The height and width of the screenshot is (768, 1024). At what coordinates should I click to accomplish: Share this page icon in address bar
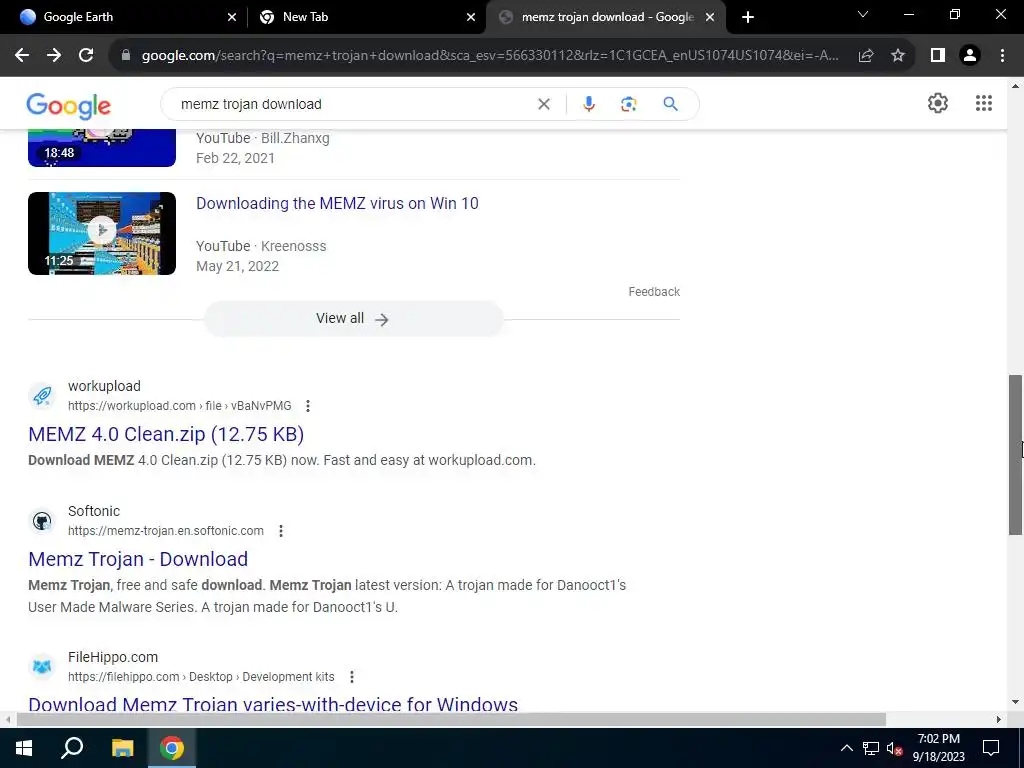(866, 56)
